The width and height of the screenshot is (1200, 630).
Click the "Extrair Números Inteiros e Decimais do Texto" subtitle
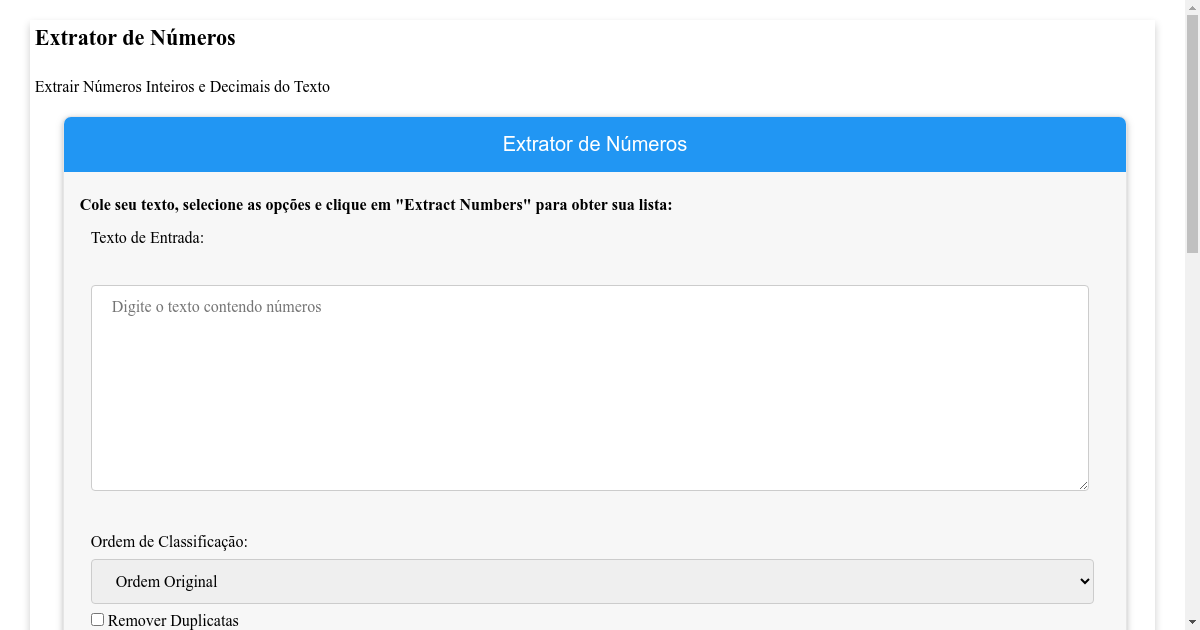(182, 87)
